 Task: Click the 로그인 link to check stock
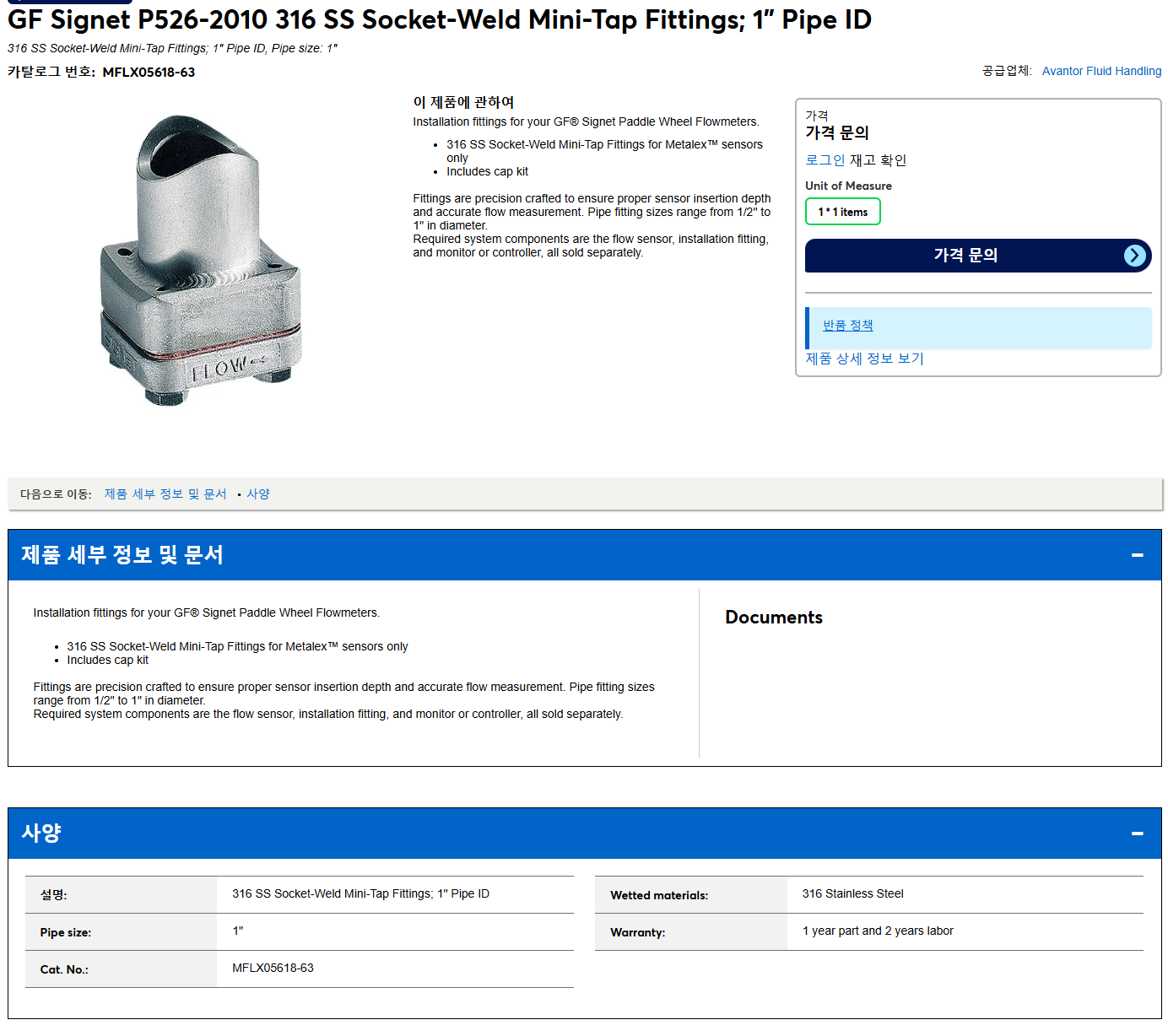tap(825, 160)
